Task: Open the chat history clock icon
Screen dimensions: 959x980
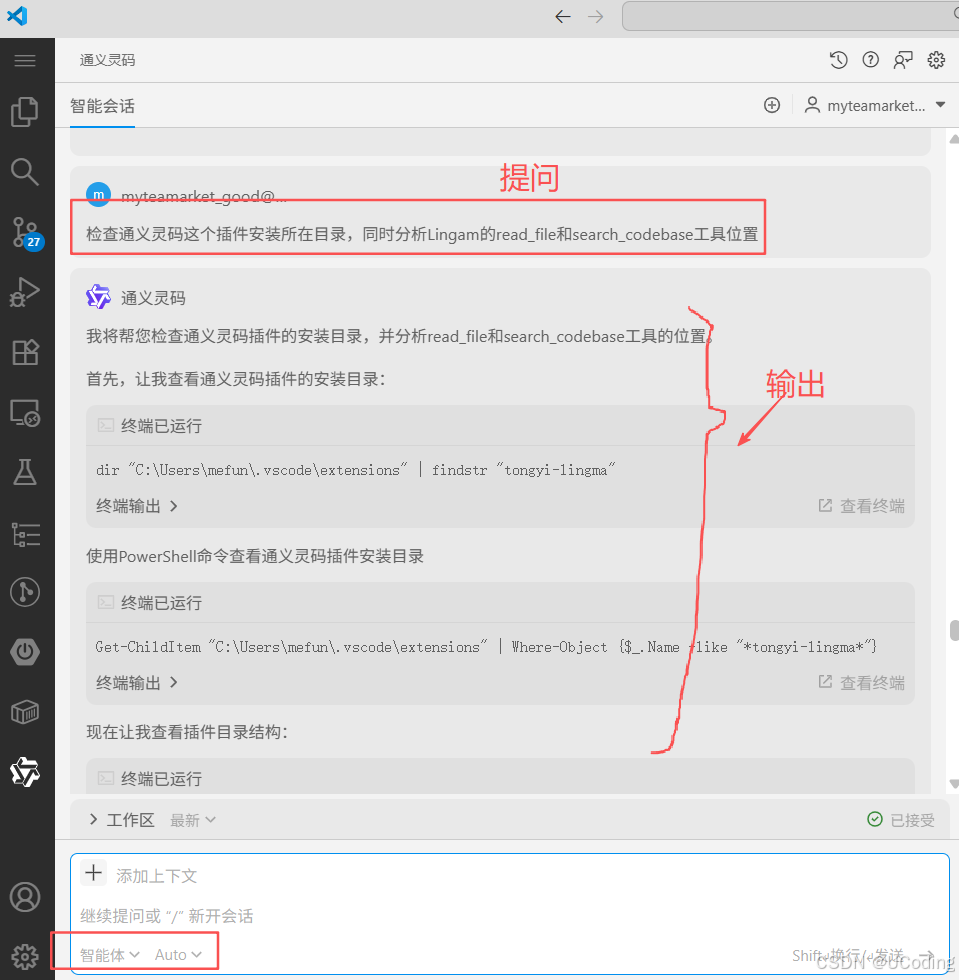Action: click(838, 60)
